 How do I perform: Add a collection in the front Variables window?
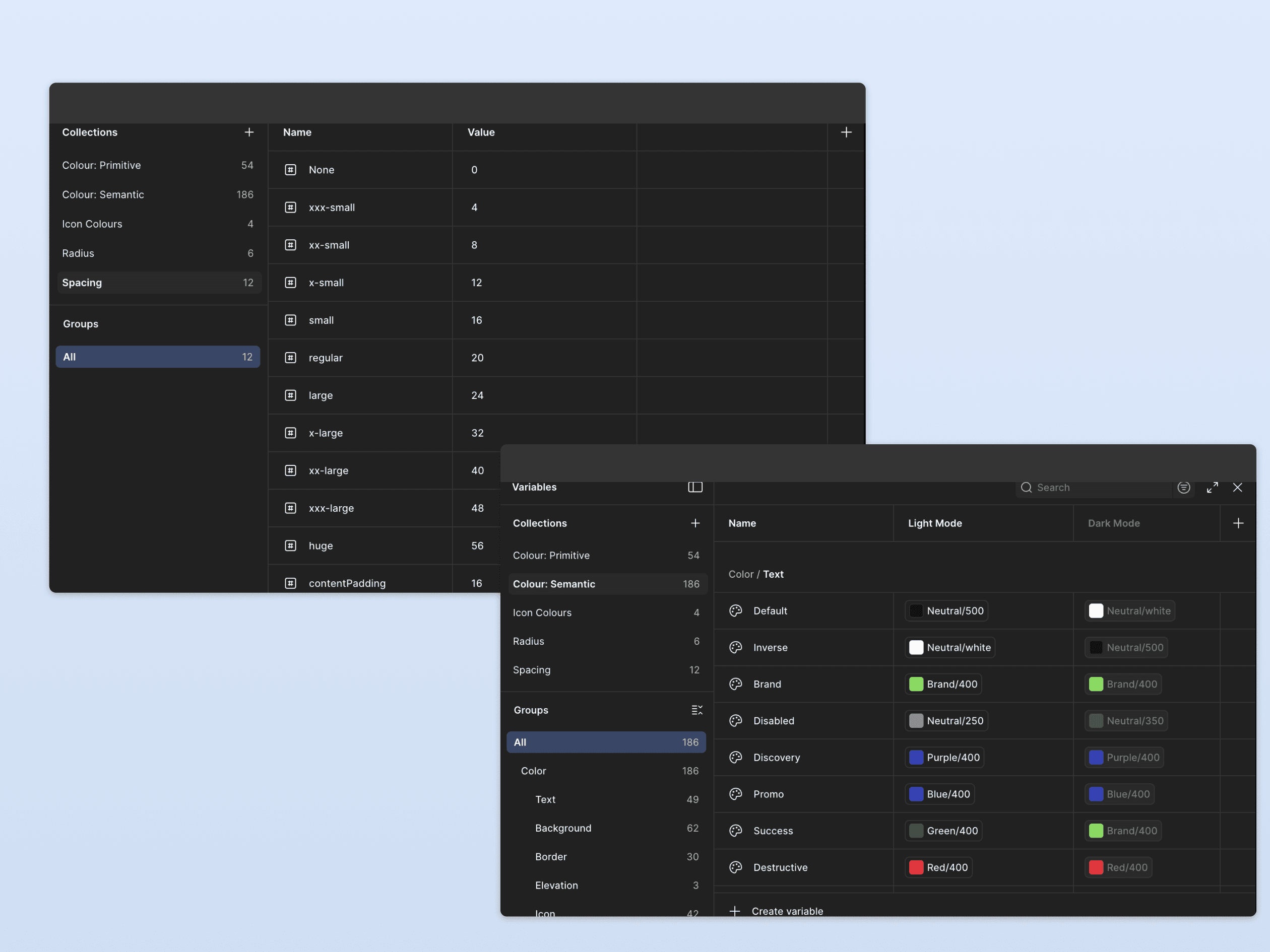[x=694, y=523]
